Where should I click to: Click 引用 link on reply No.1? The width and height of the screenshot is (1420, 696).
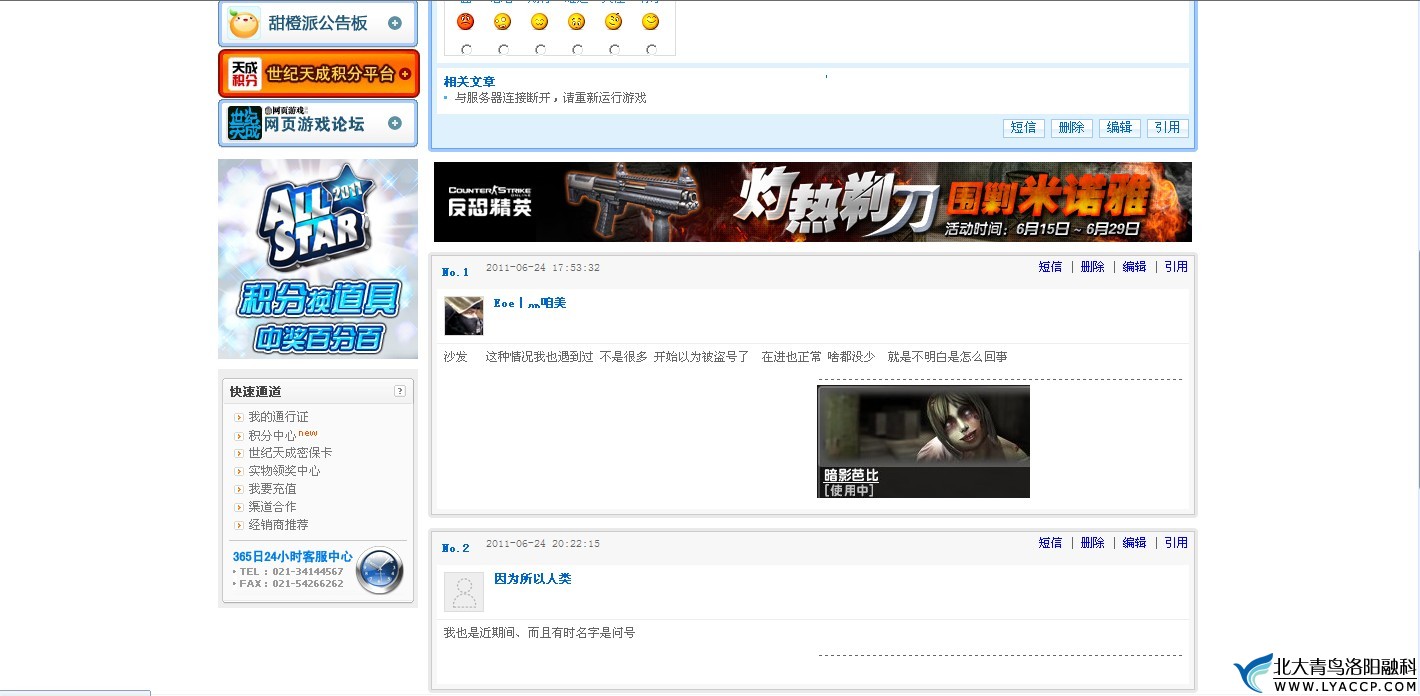click(1176, 267)
